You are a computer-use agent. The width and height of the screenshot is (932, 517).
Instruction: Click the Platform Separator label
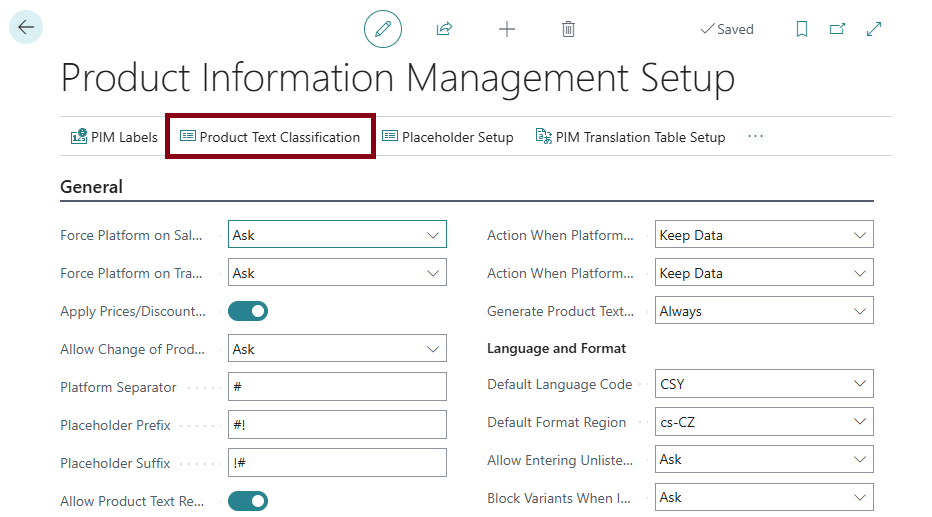(x=118, y=387)
